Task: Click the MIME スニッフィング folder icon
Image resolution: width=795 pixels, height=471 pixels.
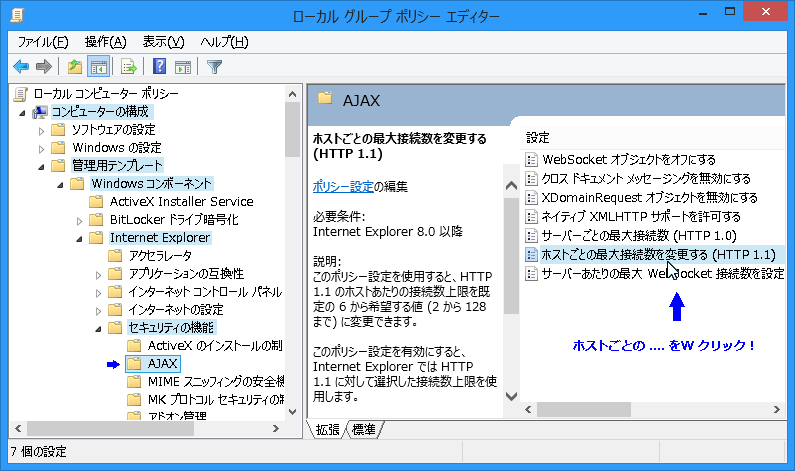Action: [134, 382]
